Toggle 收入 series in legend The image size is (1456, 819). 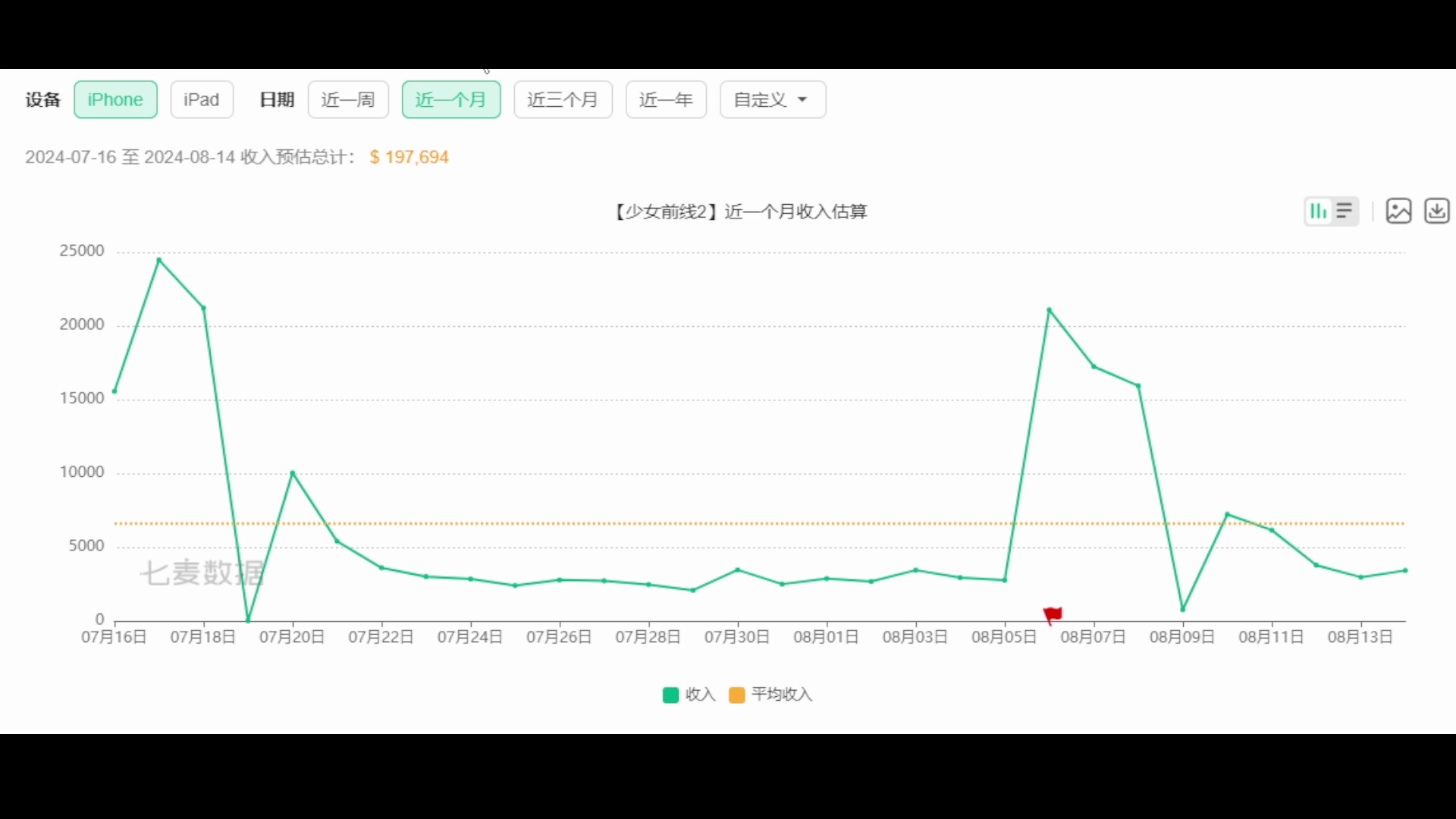coord(689,695)
